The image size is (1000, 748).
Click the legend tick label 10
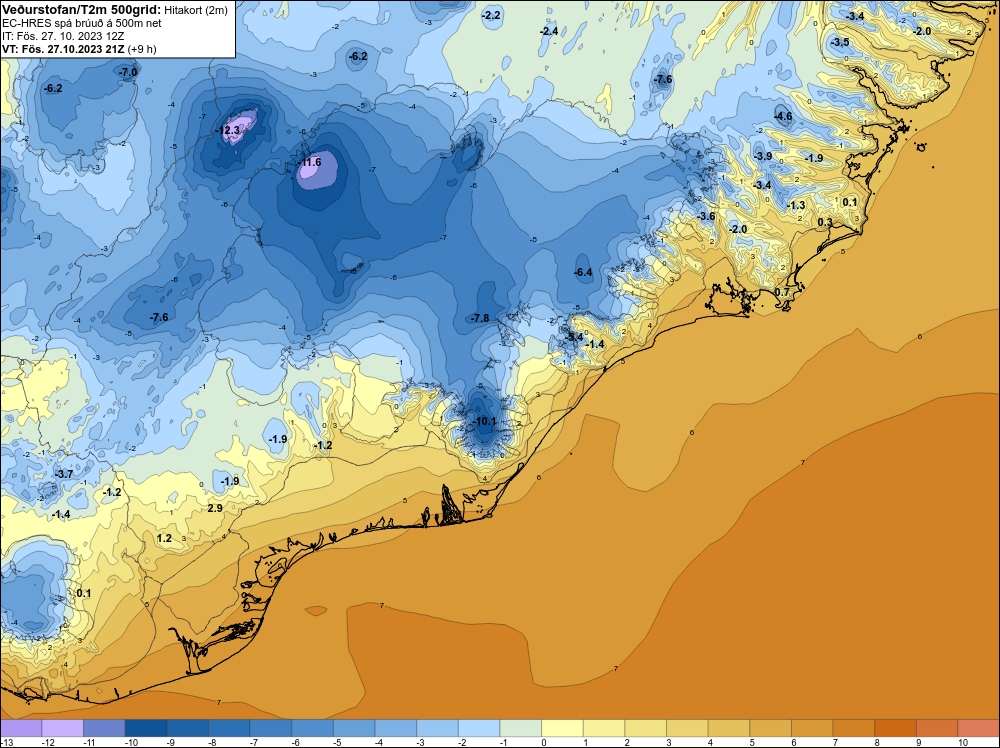963,742
